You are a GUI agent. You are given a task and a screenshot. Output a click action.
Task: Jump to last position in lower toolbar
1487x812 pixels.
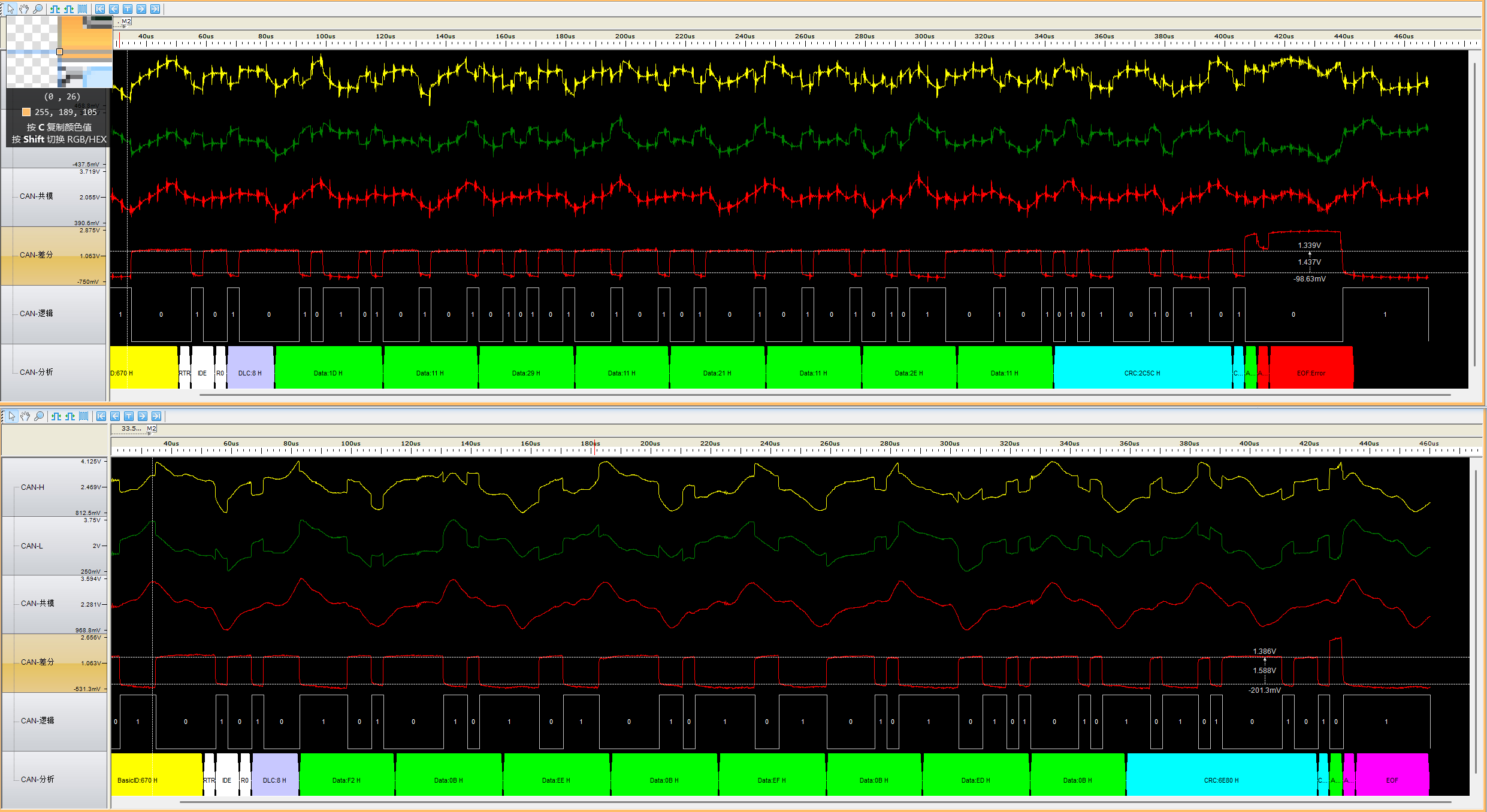coord(156,416)
